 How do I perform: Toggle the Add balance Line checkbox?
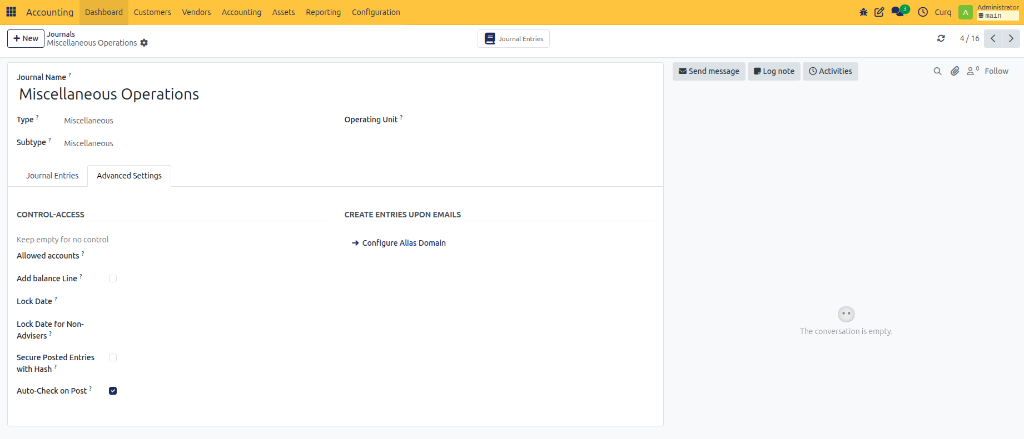click(113, 278)
